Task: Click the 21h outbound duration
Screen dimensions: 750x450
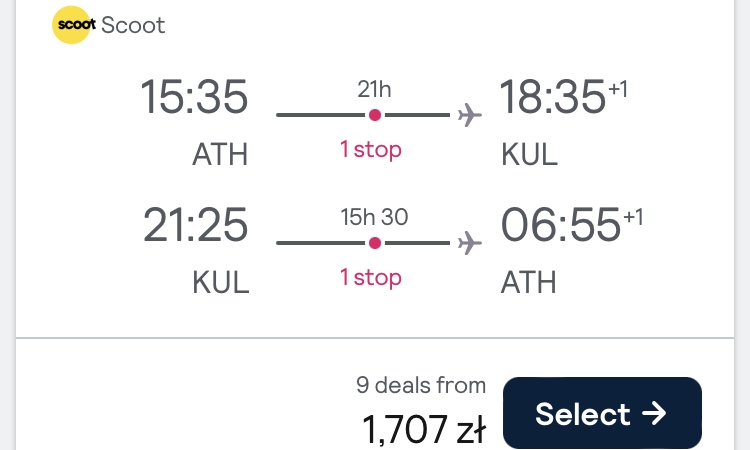Action: coord(374,89)
